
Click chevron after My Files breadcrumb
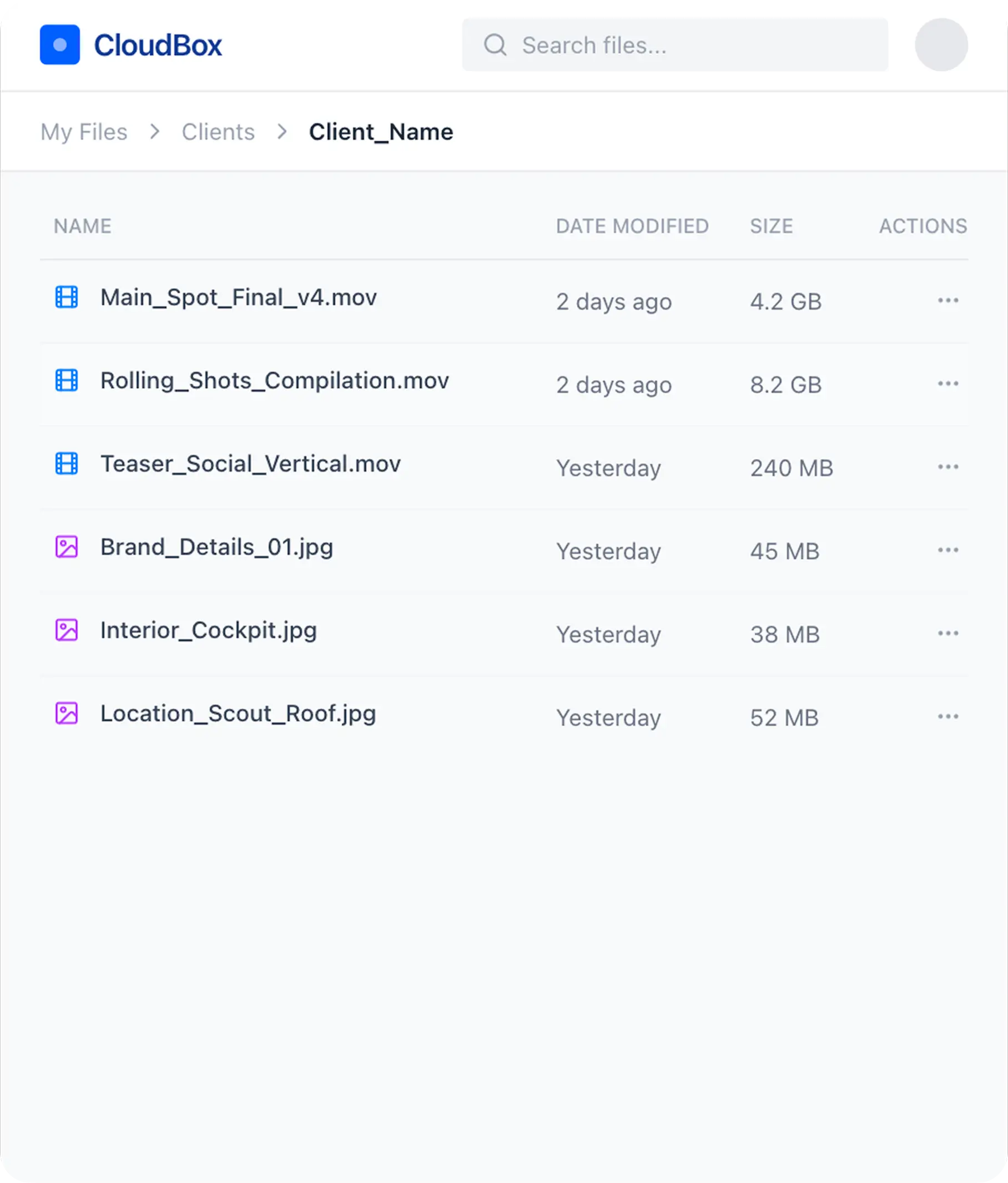(x=154, y=132)
